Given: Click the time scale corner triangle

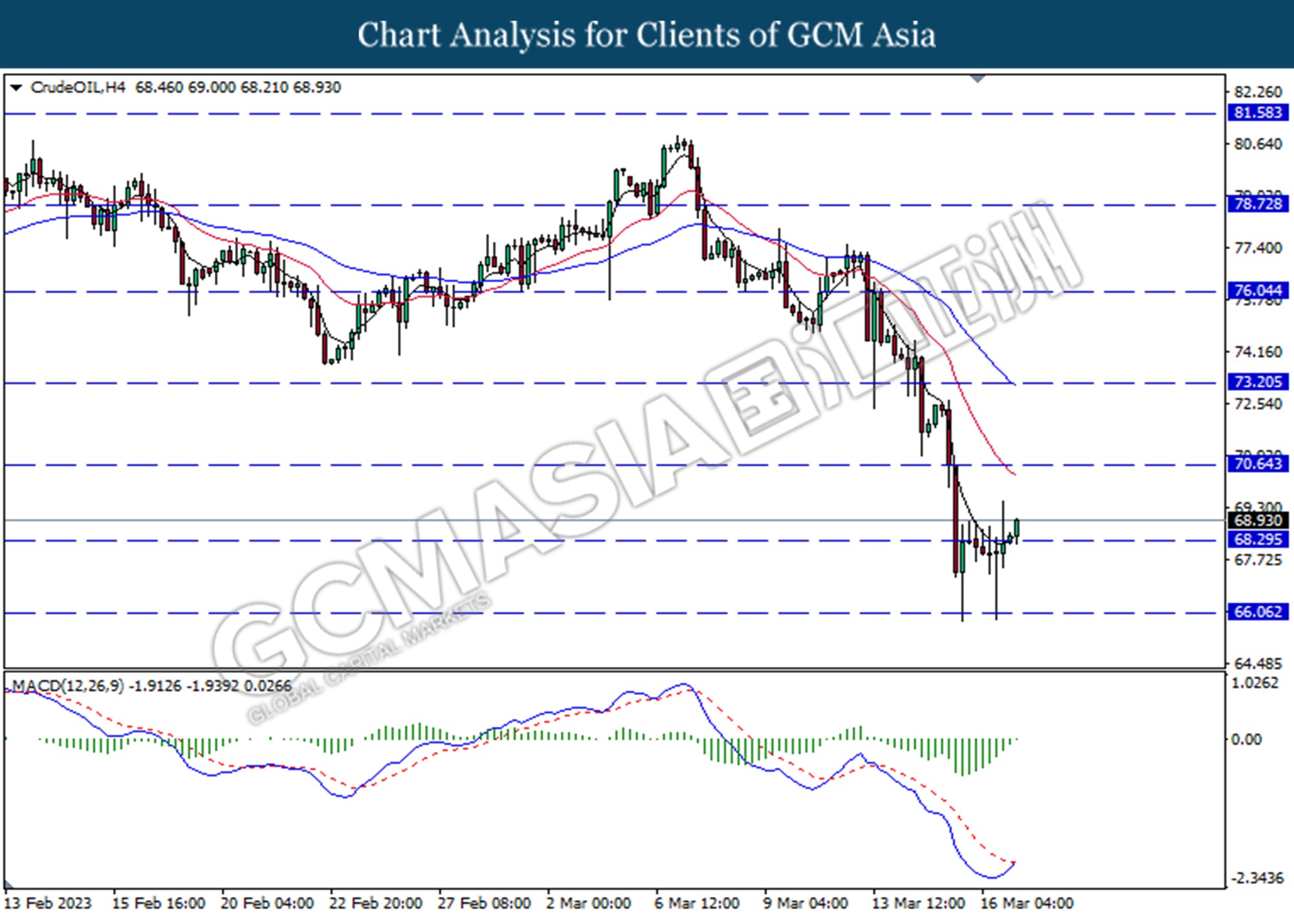Looking at the screenshot, I should tap(9, 885).
